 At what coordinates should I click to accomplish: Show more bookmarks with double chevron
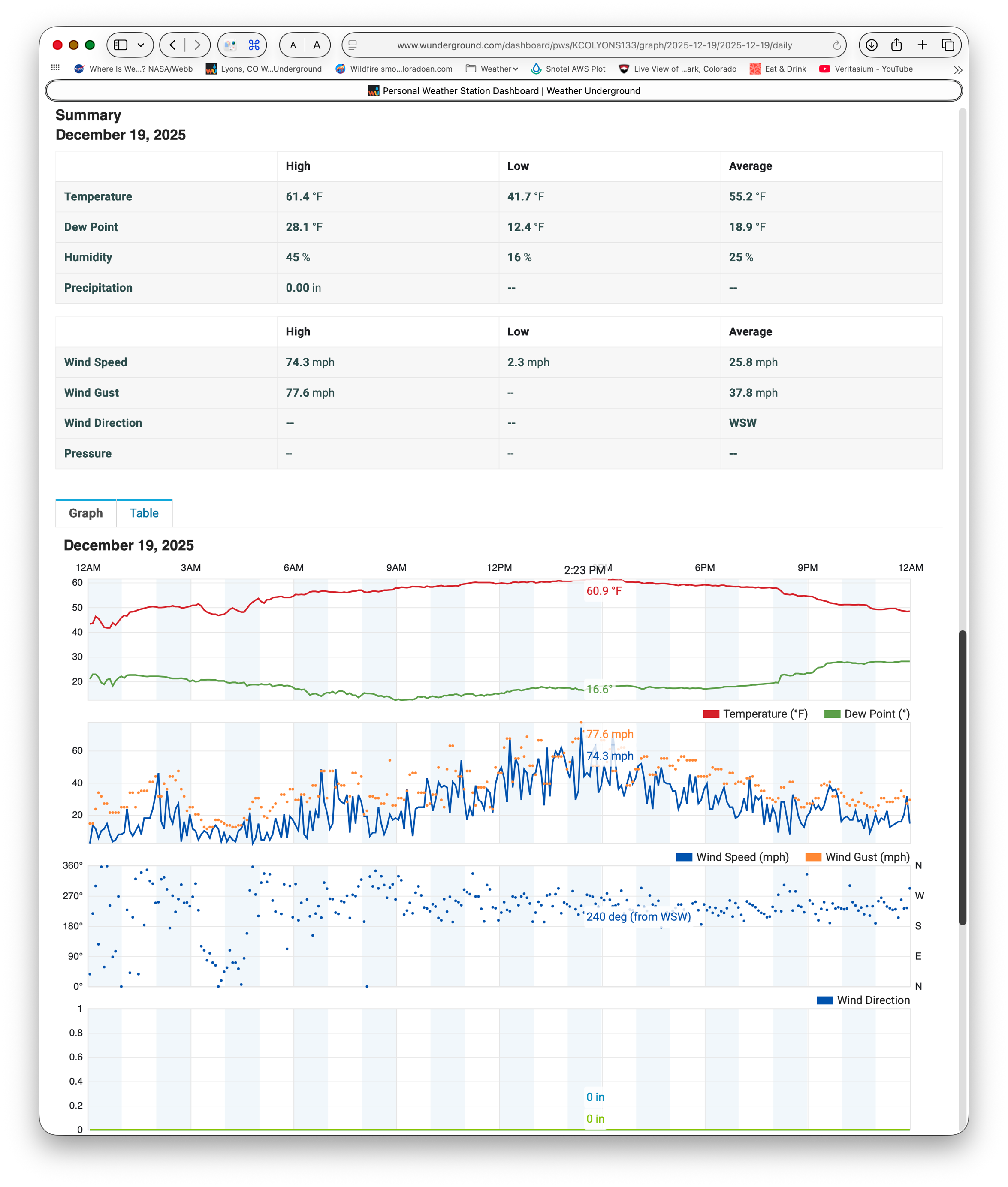958,70
